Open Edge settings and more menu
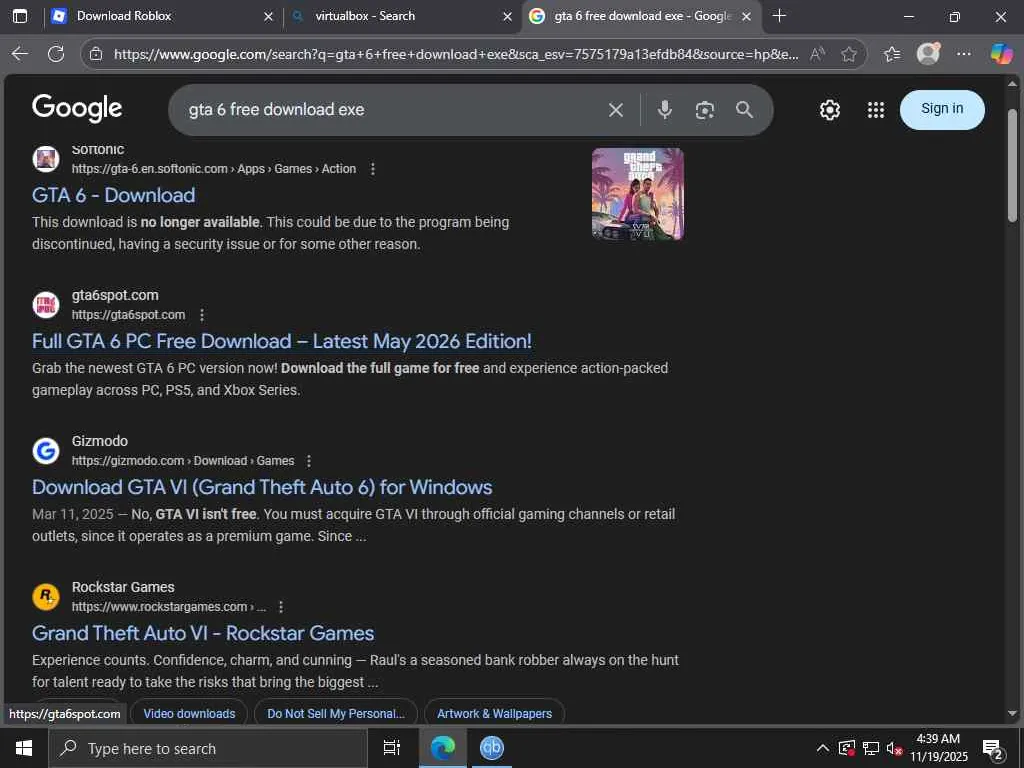1024x768 pixels. click(x=964, y=54)
